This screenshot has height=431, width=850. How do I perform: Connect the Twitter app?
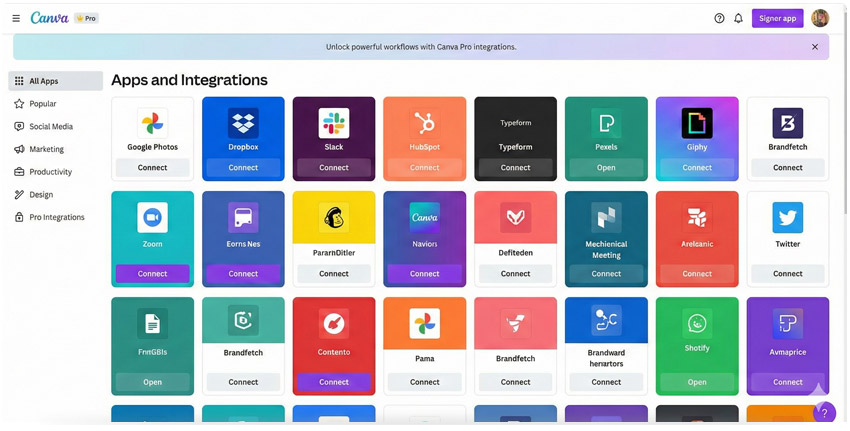[x=788, y=274]
